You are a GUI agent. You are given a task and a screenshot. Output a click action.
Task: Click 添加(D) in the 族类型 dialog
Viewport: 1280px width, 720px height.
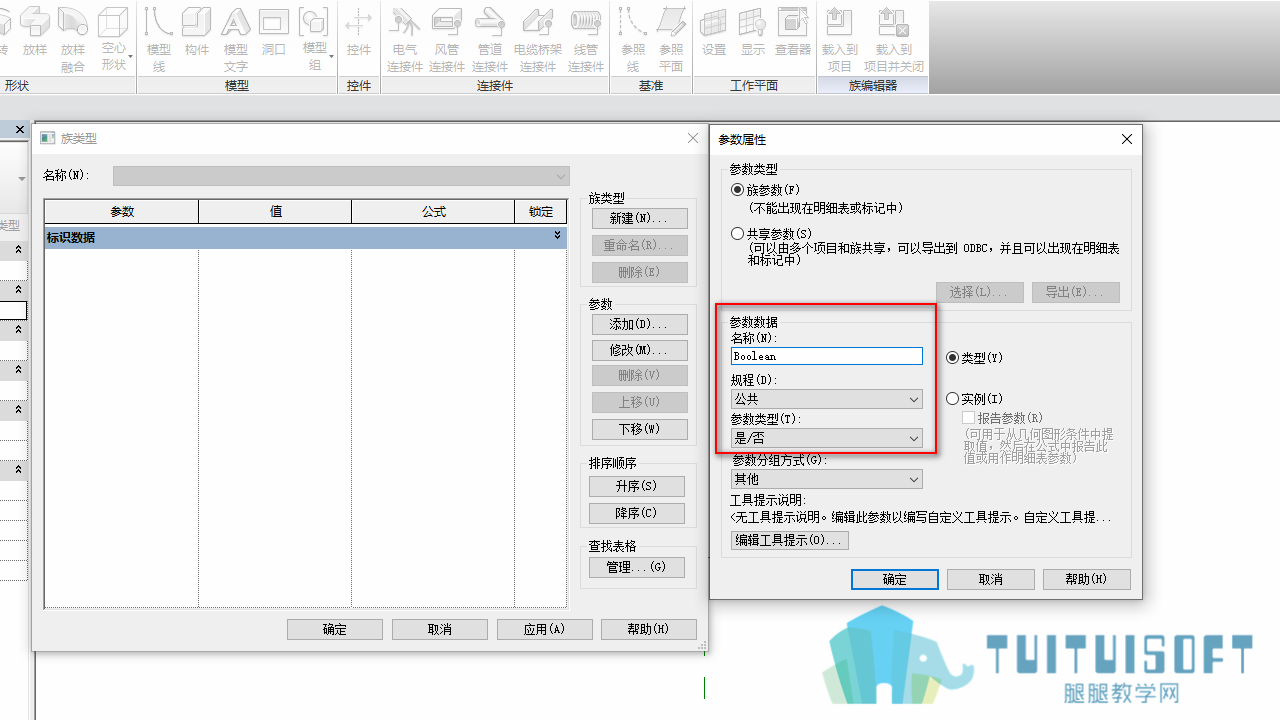point(639,324)
